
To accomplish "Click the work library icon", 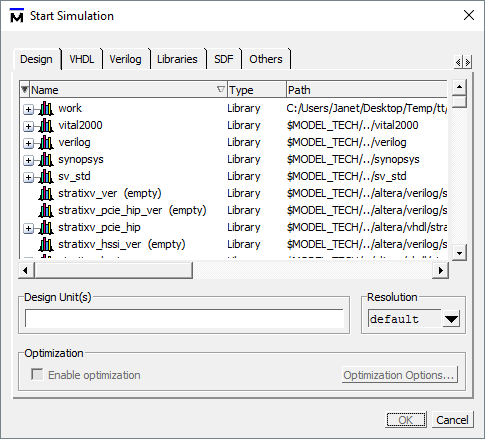I will coord(46,109).
